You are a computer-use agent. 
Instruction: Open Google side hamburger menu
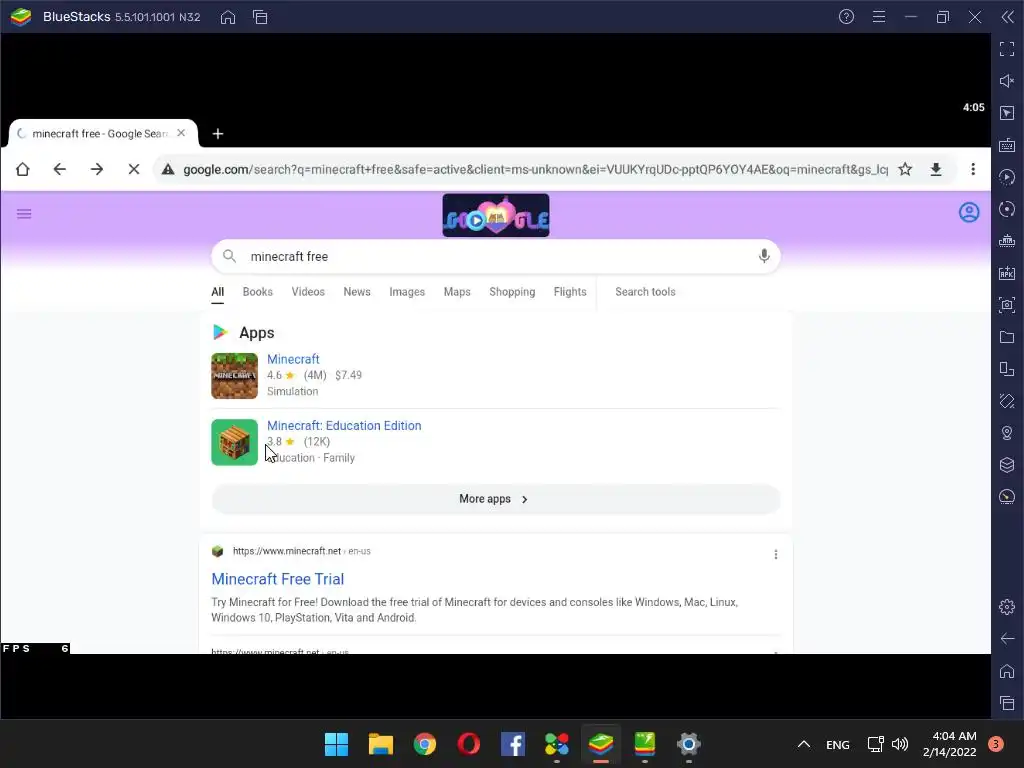tap(24, 214)
